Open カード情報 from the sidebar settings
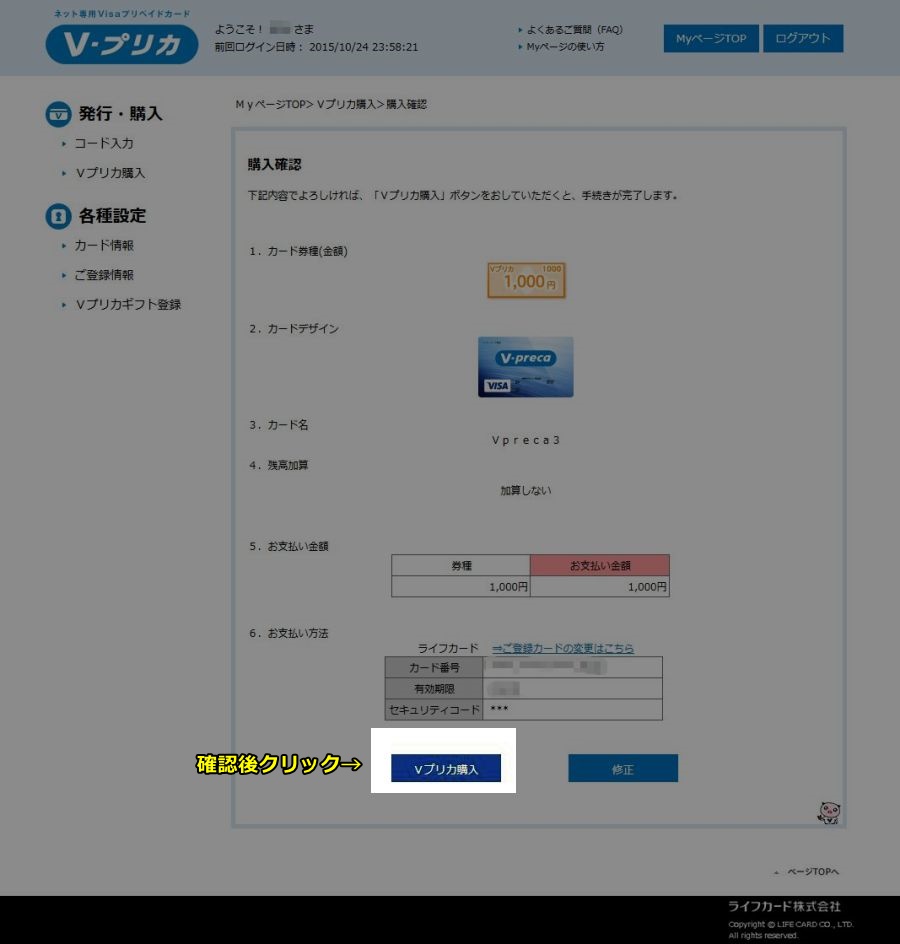This screenshot has width=900, height=944. 104,246
